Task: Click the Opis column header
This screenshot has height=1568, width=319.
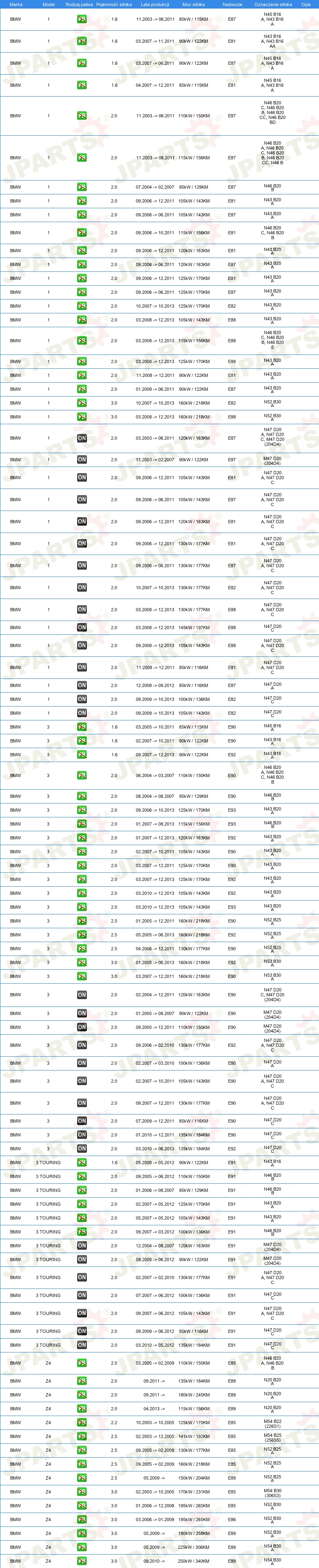Action: pyautogui.click(x=306, y=4)
